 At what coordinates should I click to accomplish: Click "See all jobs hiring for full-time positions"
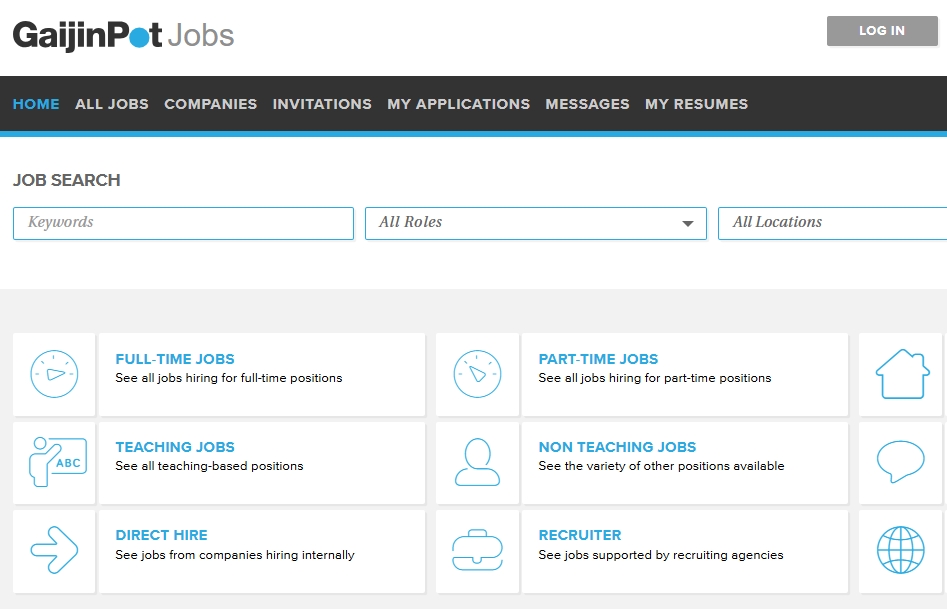229,378
